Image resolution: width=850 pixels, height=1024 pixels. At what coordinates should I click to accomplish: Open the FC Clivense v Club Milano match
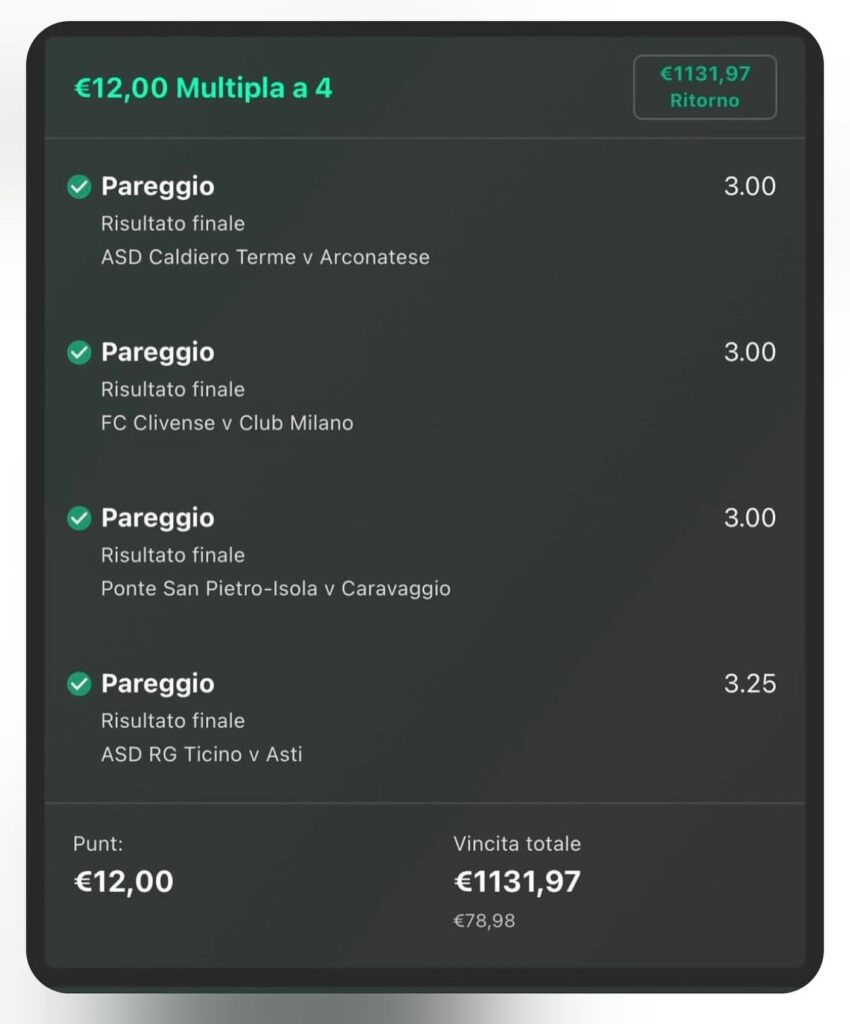[x=227, y=423]
